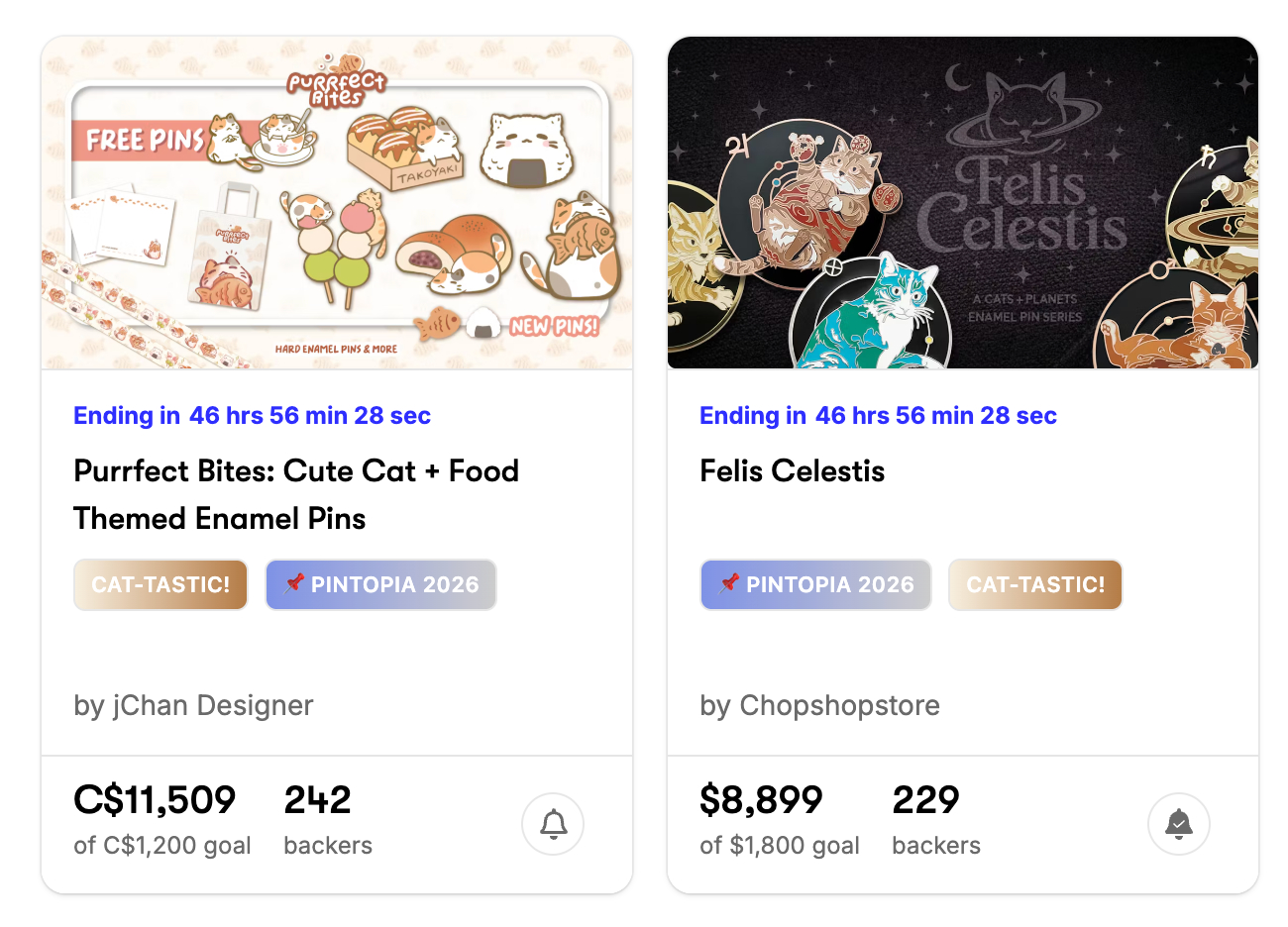The height and width of the screenshot is (927, 1288).
Task: Select the CAT-TASTIC! tag under Purrfect Bites
Action: click(161, 584)
